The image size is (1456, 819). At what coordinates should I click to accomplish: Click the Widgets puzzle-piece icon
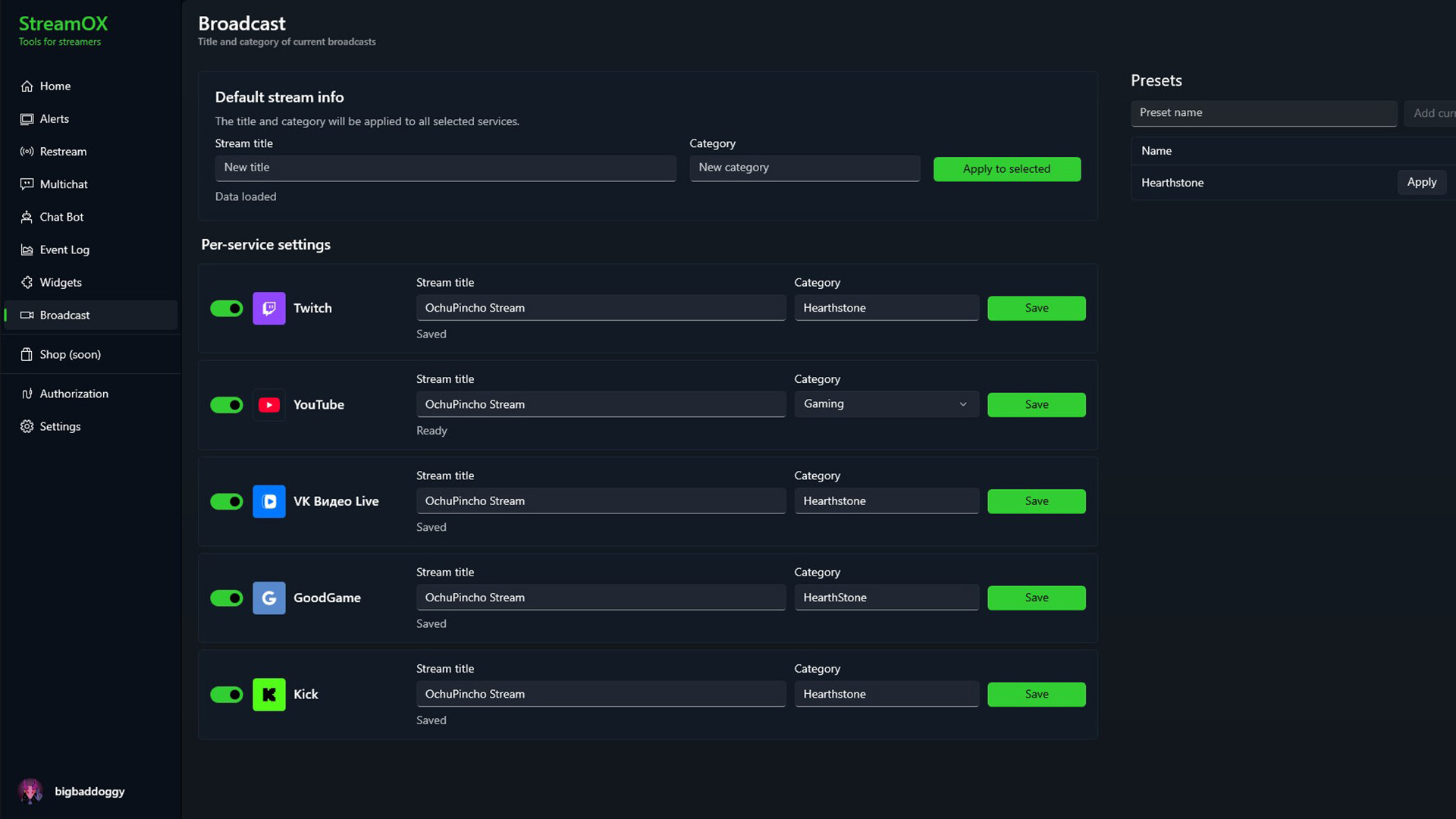coord(27,282)
